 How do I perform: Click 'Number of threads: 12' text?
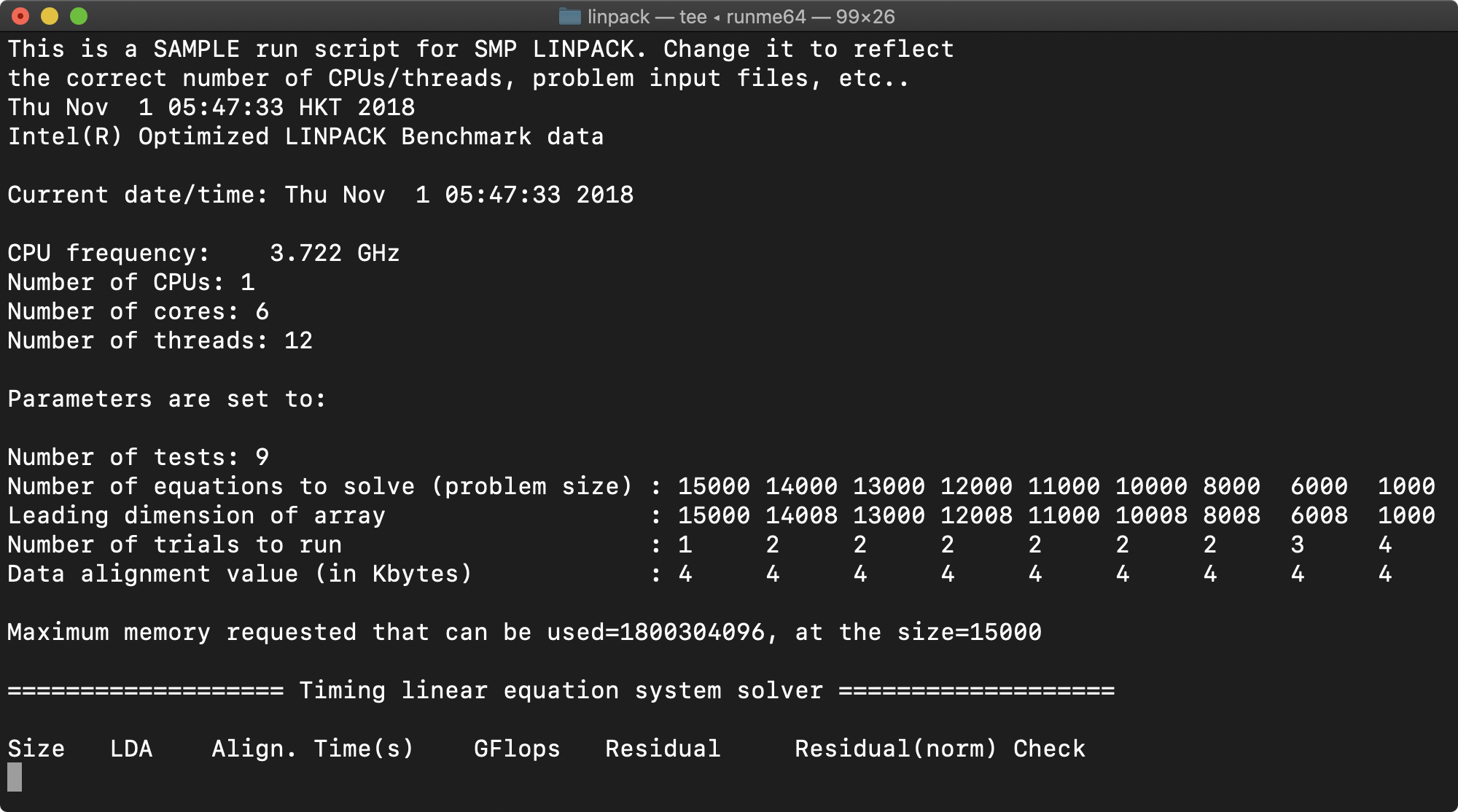(x=160, y=340)
